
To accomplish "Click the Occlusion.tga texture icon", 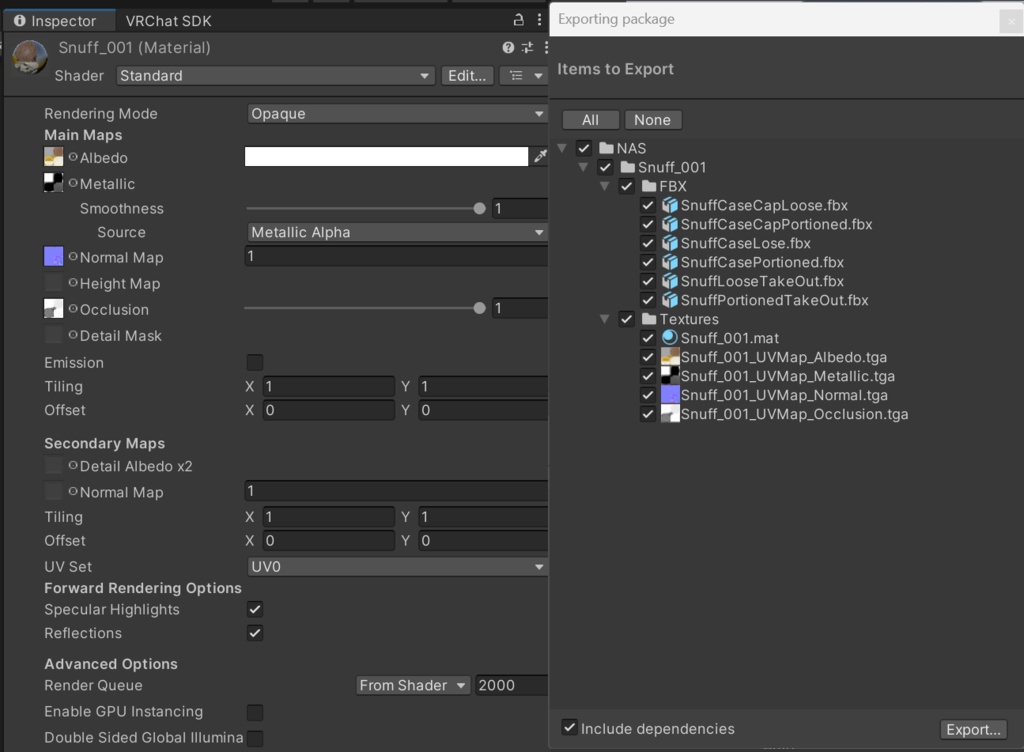I will click(x=670, y=413).
